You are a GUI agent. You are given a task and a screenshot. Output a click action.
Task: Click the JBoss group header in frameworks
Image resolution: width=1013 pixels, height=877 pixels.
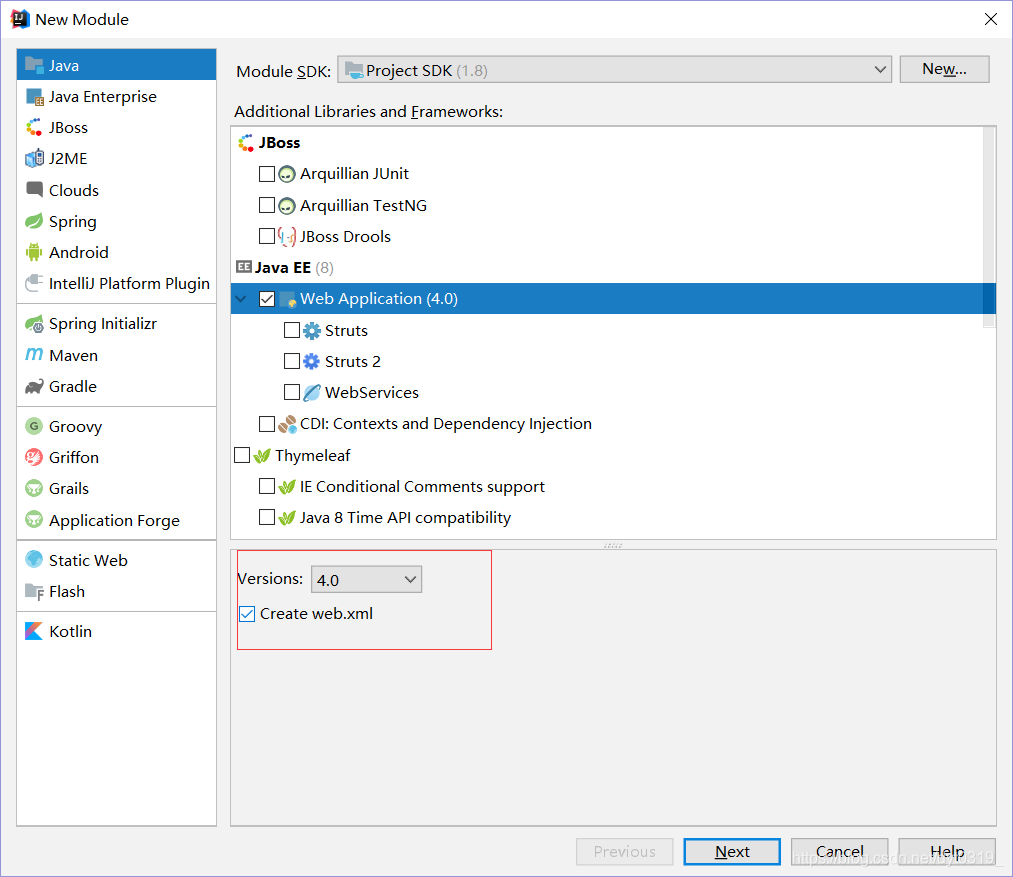269,143
